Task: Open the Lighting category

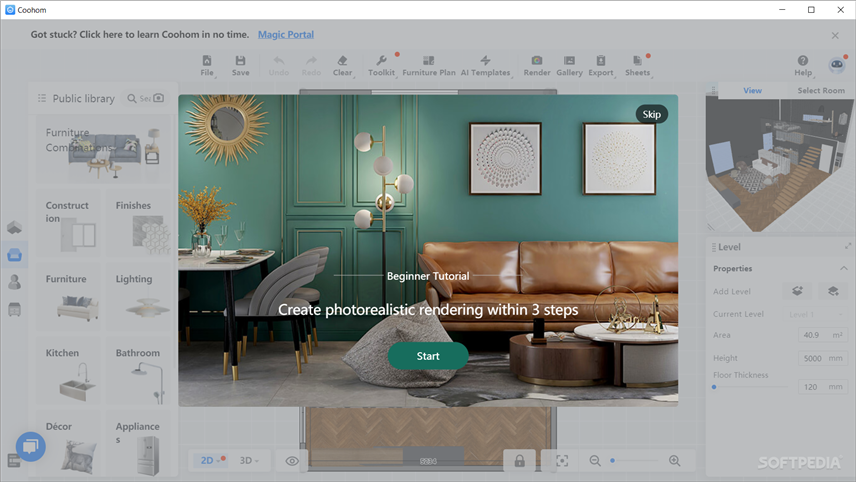Action: (139, 296)
